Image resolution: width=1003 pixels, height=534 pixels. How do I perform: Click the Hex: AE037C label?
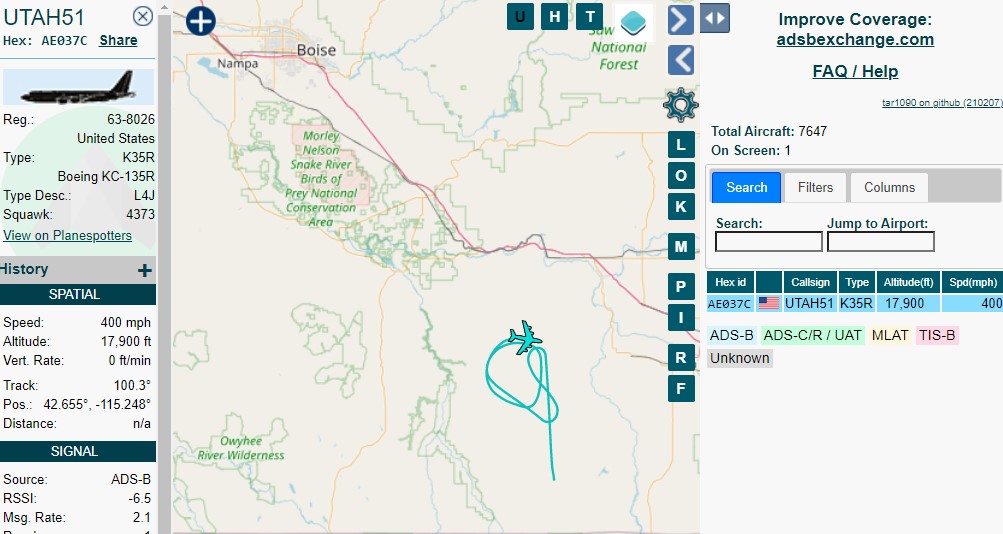[45, 41]
